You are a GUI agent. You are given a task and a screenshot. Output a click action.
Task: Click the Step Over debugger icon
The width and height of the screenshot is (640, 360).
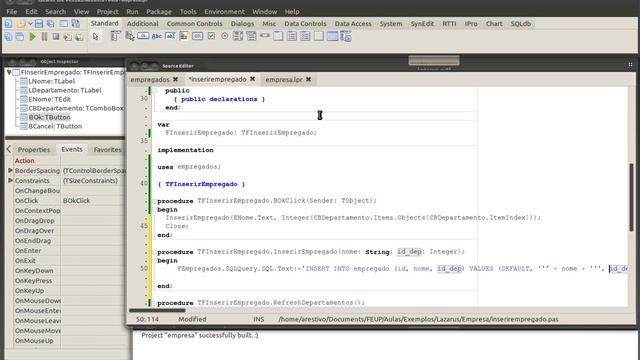pyautogui.click(x=79, y=37)
